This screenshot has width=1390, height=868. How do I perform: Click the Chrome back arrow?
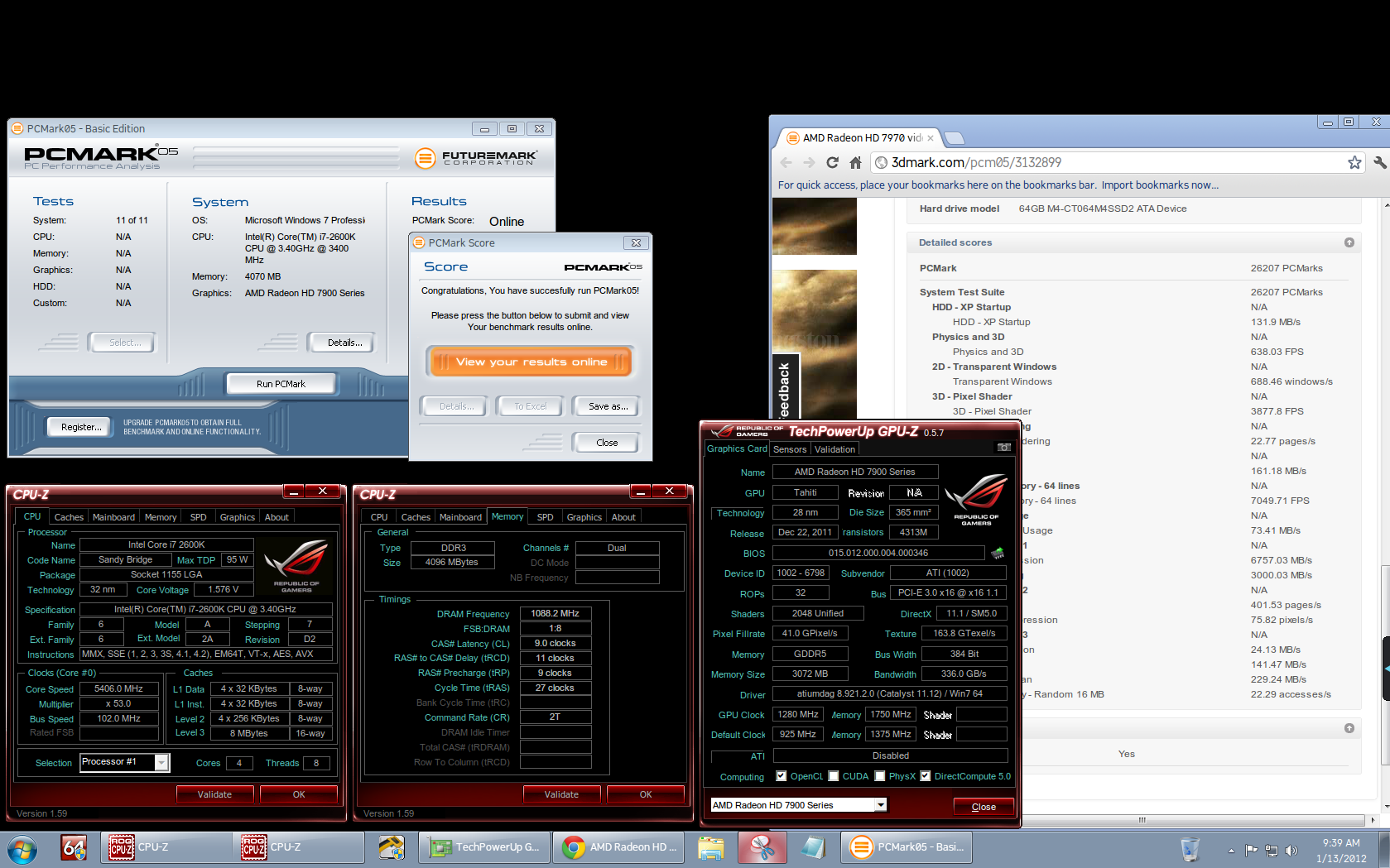(786, 162)
